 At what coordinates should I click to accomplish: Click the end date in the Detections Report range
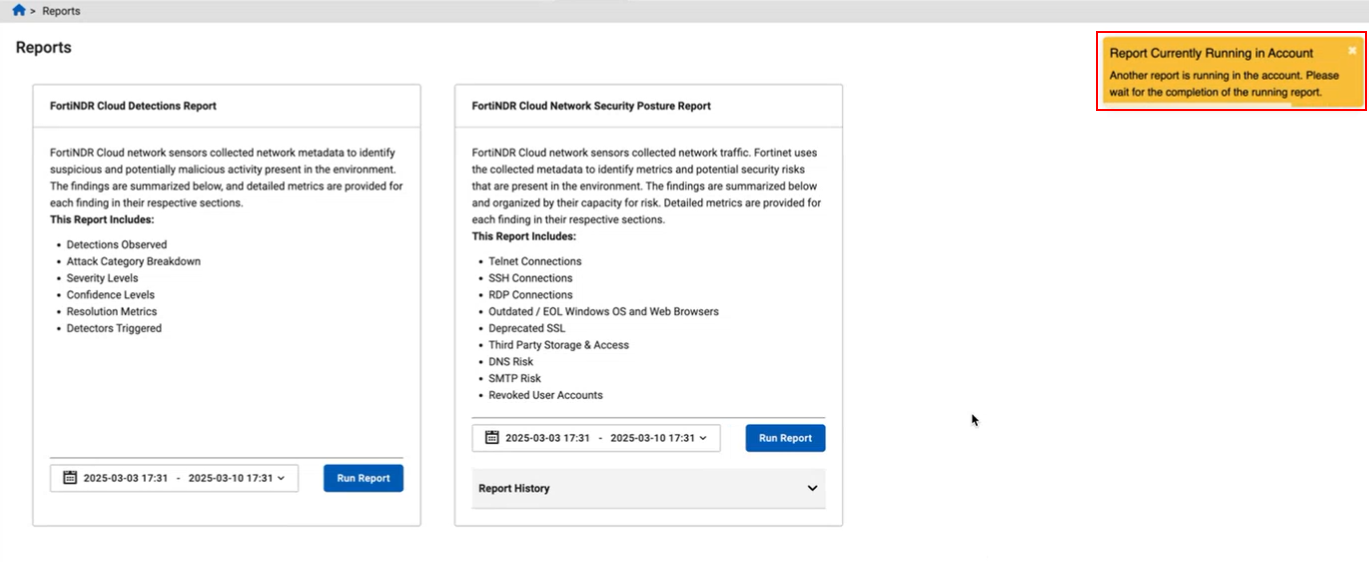(230, 478)
